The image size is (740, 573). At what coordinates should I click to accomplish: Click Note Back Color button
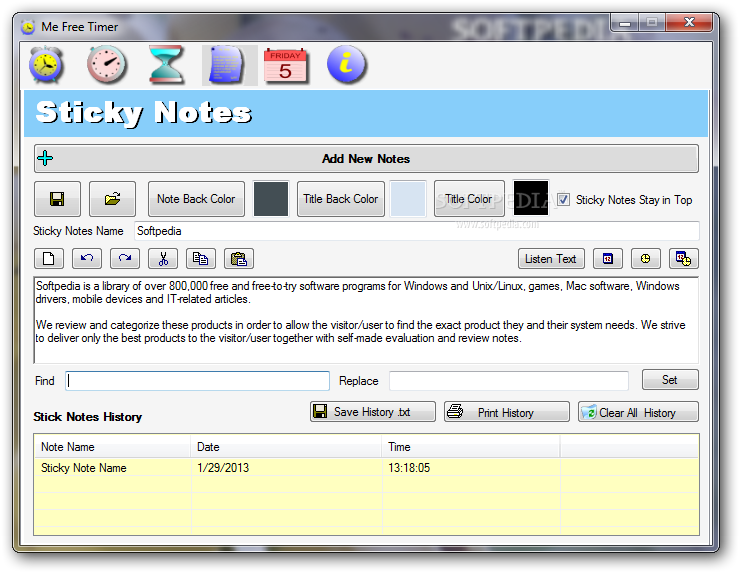tap(196, 199)
